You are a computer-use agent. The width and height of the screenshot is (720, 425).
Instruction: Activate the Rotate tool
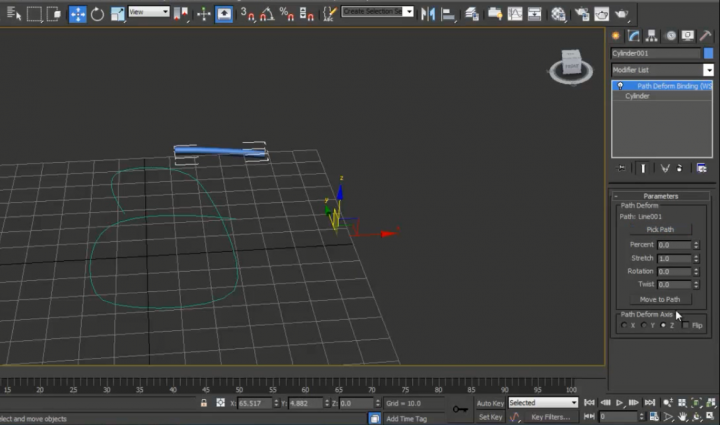[x=97, y=14]
